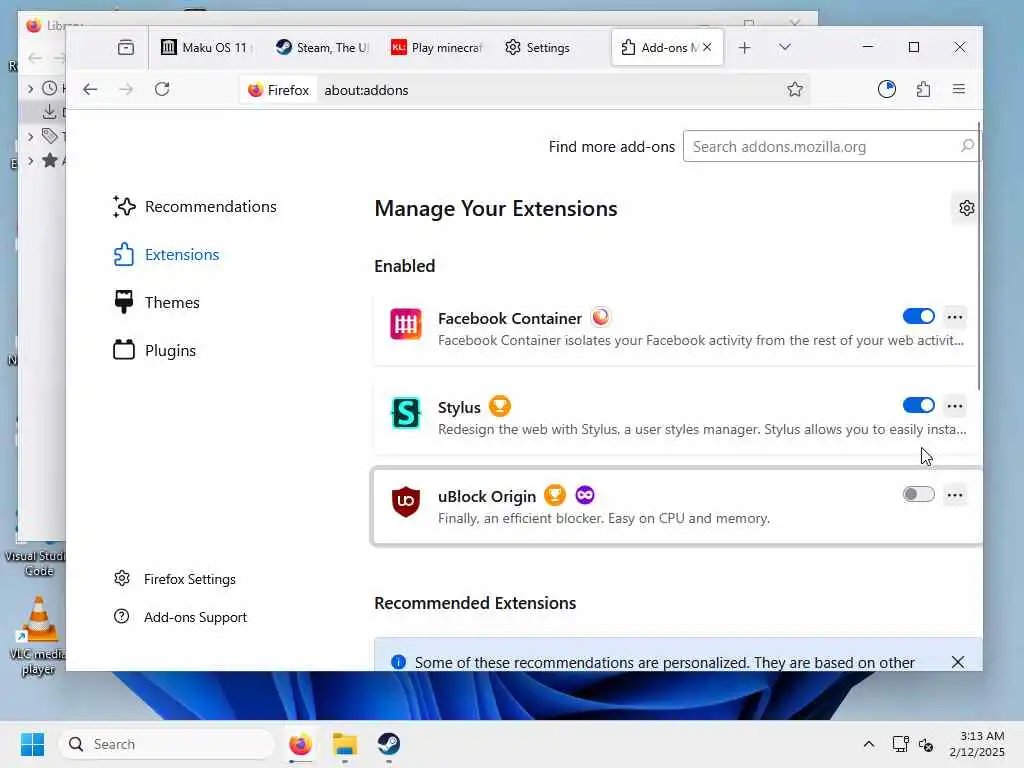Screen dimensions: 1024x768
Task: Click the uBlock Origin extension name
Action: tap(487, 496)
